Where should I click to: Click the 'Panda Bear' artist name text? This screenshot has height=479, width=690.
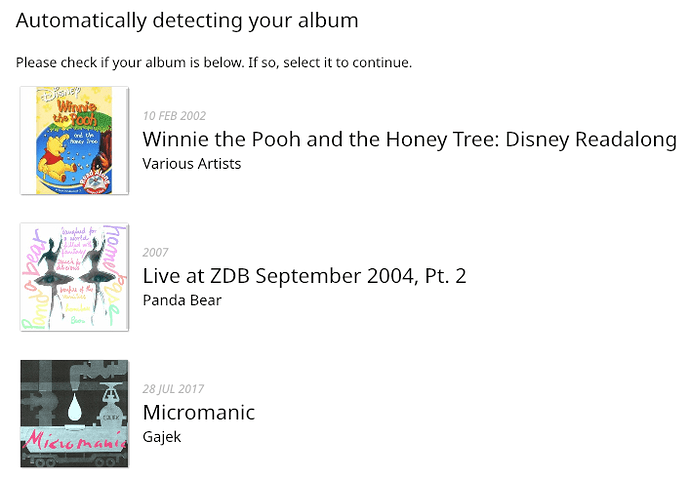click(182, 299)
